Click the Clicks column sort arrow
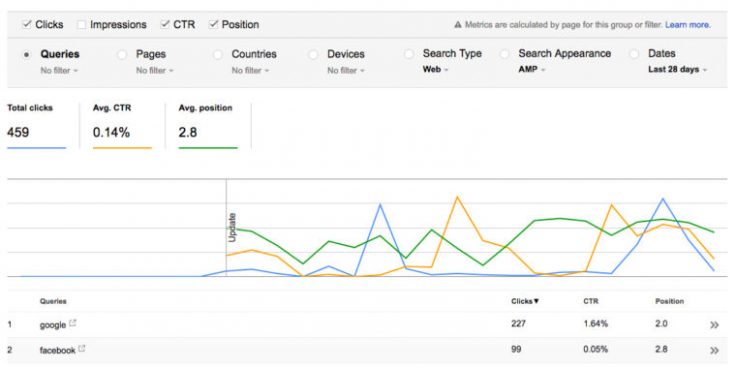The width and height of the screenshot is (736, 368). click(x=536, y=301)
